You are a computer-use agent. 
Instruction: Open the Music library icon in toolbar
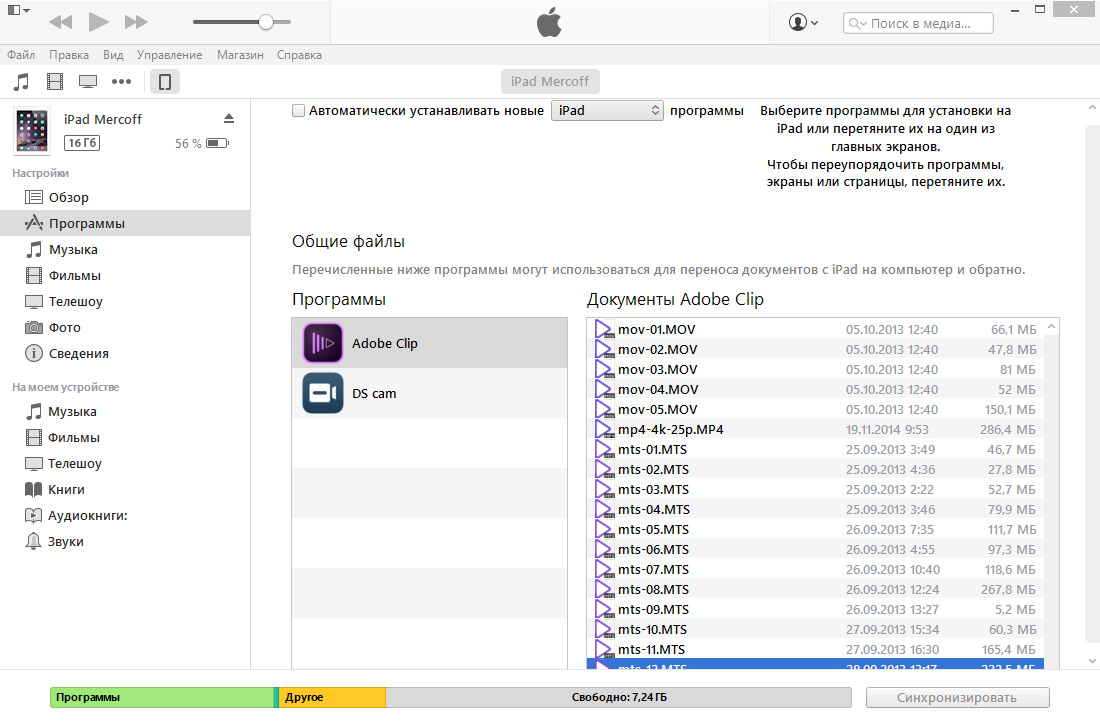[22, 81]
